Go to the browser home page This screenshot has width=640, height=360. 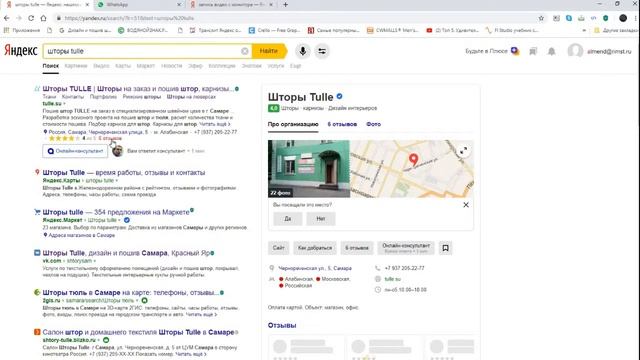[43, 18]
